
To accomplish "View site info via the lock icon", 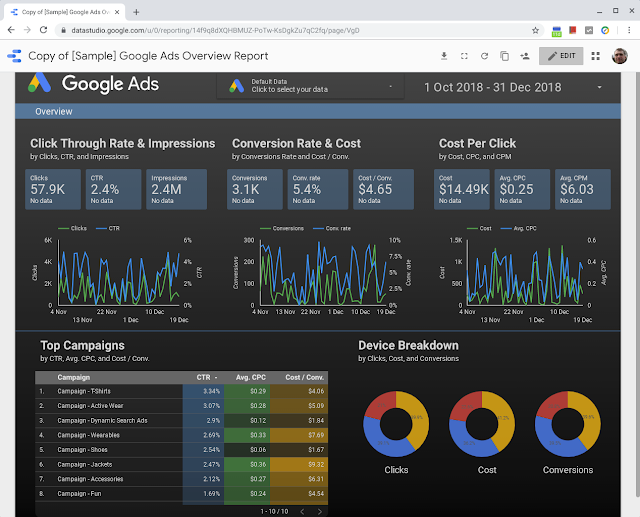I will 63,30.
